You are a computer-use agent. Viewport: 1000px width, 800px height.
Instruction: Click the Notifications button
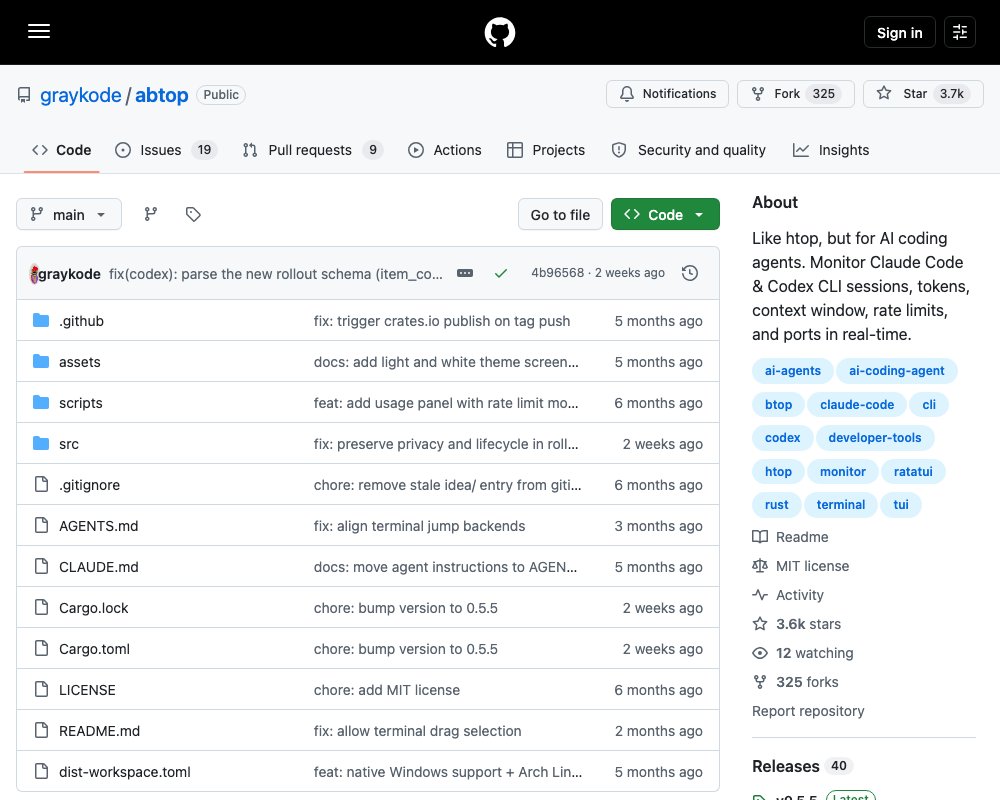667,94
